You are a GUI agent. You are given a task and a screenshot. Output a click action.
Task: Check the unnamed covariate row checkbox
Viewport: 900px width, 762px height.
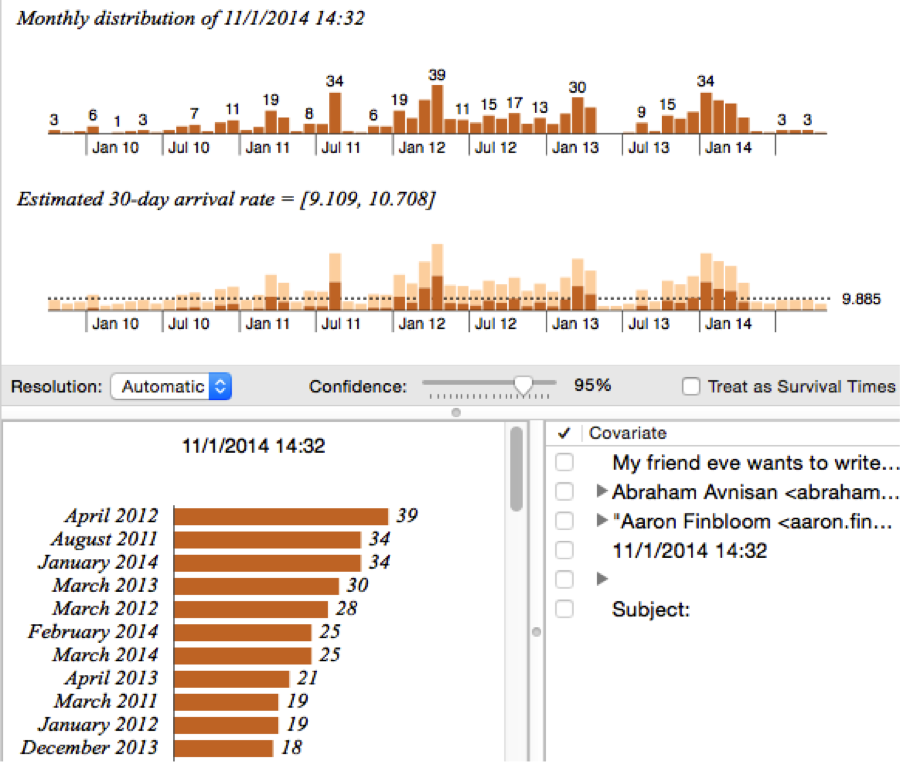564,580
